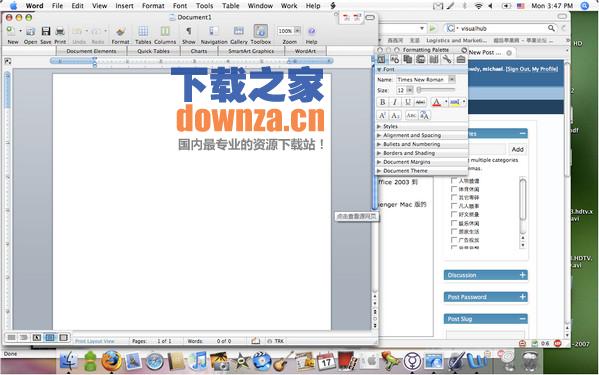The height and width of the screenshot is (375, 599).
Task: Click the Columns toolbar icon
Action: tap(165, 31)
